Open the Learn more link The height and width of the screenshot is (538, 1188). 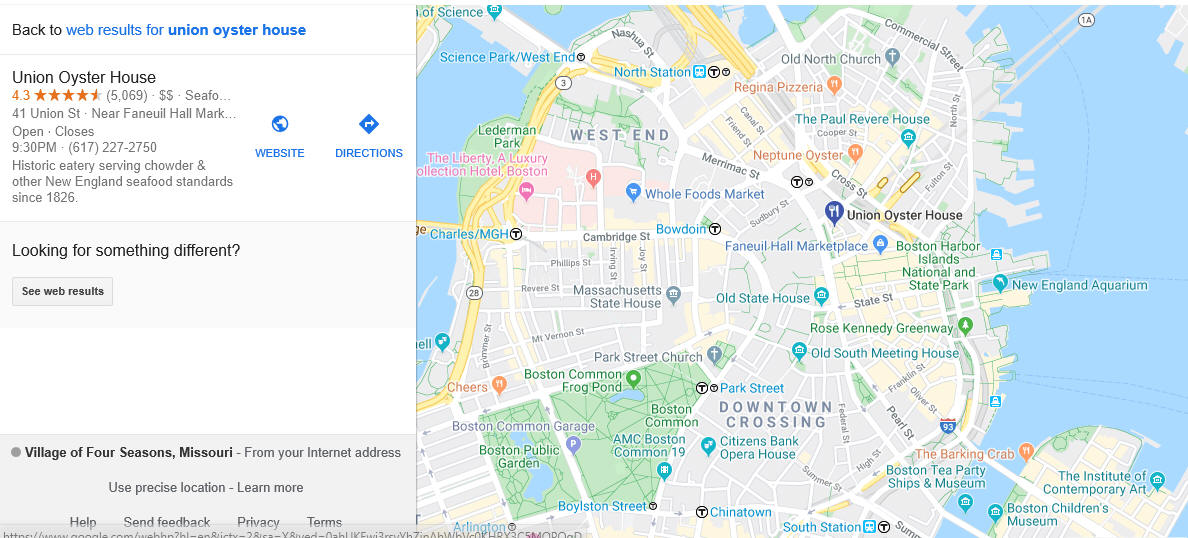tap(270, 487)
